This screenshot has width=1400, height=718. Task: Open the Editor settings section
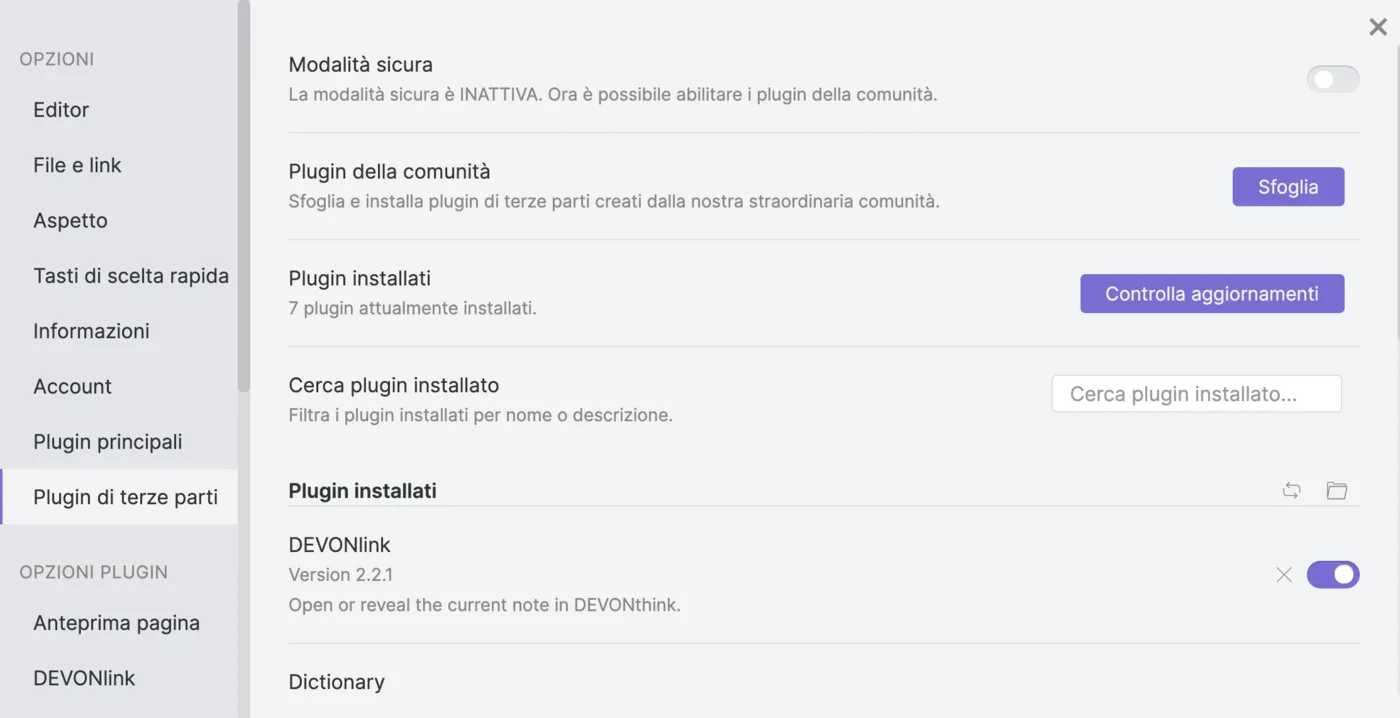click(60, 109)
